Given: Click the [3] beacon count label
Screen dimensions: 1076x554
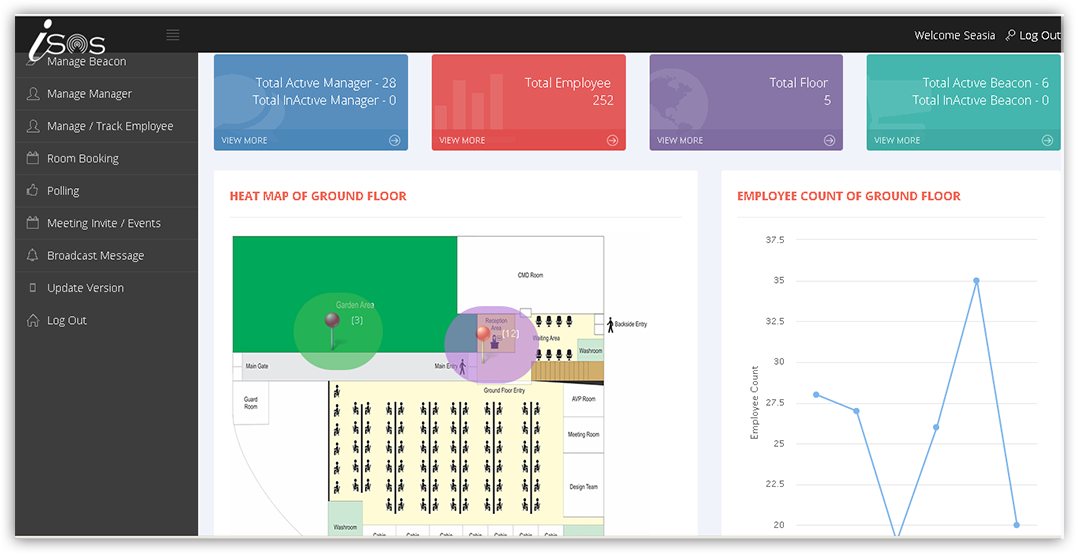Looking at the screenshot, I should (x=357, y=320).
